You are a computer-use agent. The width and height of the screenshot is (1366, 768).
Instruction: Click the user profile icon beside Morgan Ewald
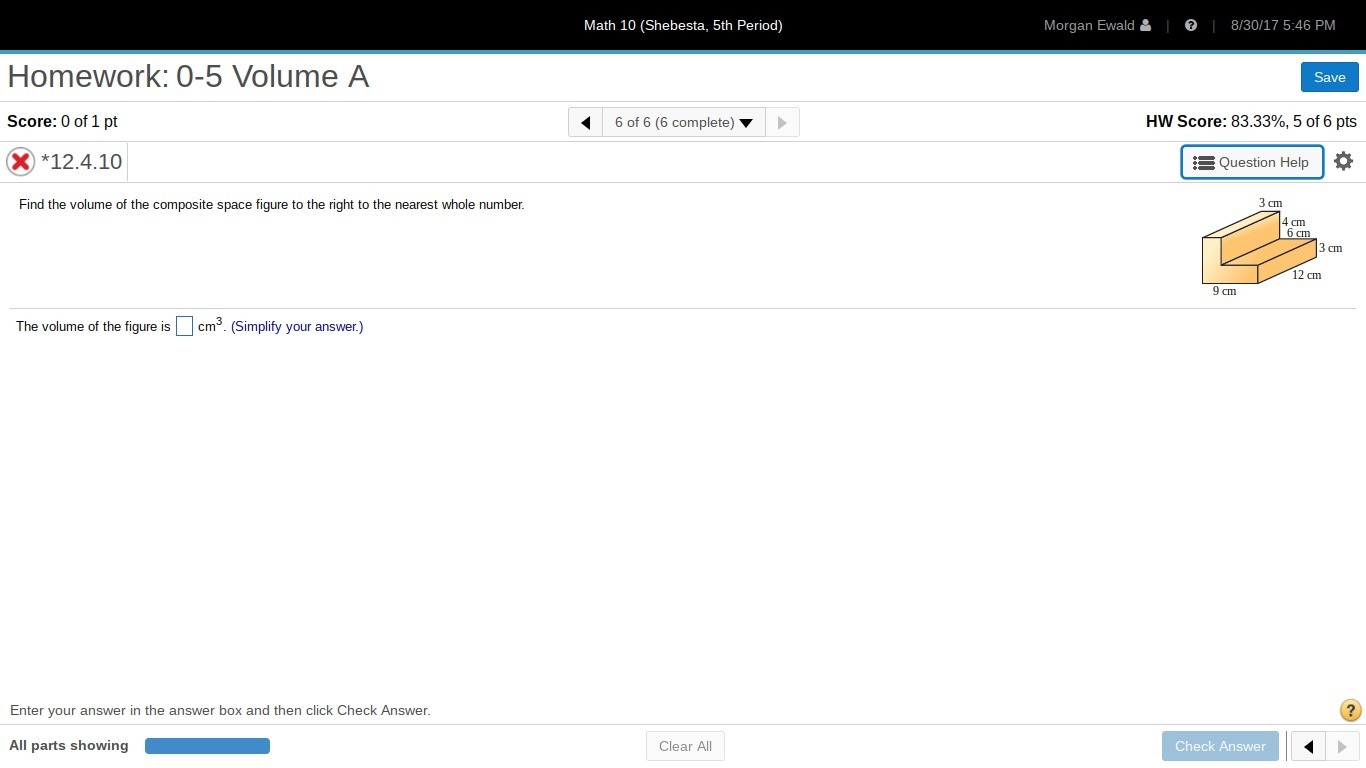tap(1145, 25)
